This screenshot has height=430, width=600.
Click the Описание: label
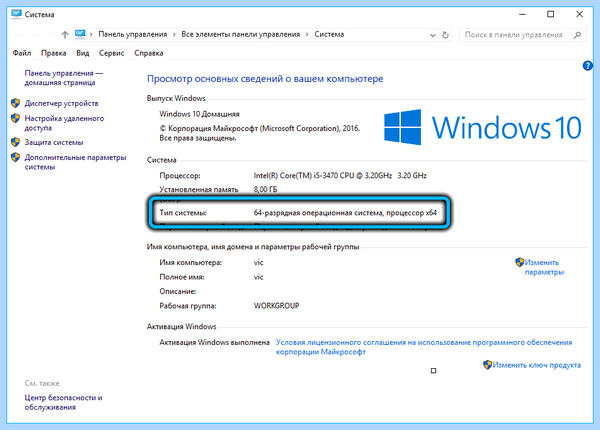click(178, 292)
